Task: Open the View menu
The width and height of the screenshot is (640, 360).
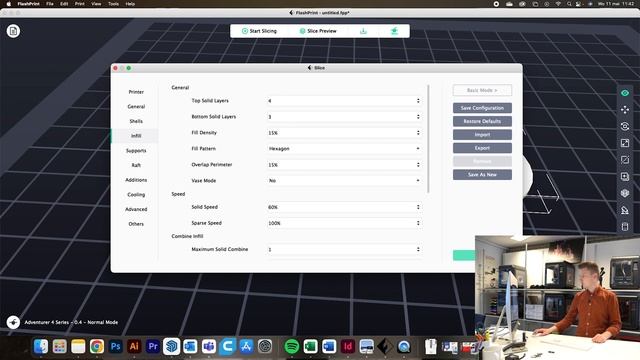Action: click(x=96, y=4)
